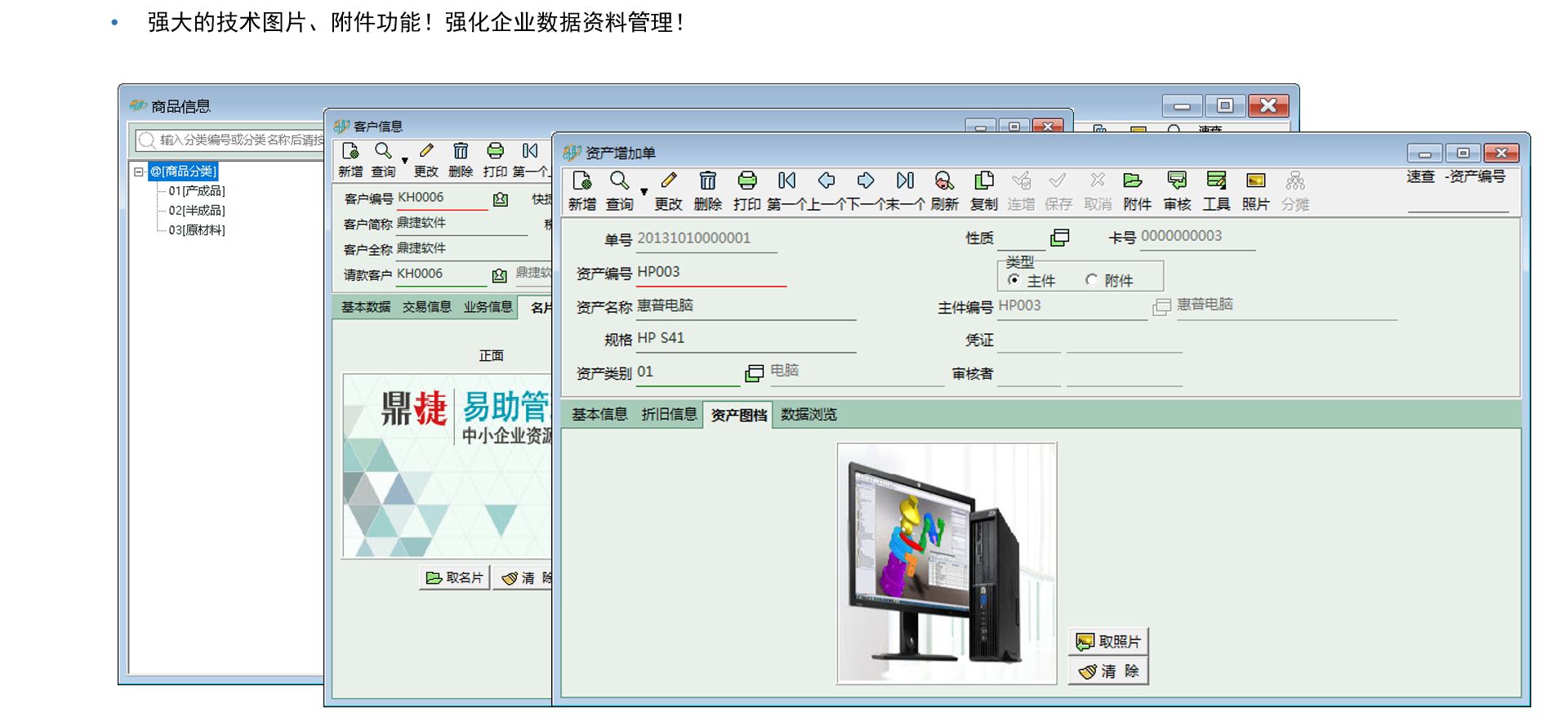Switch to the 数据浏览 tab
Screen dimensions: 1568x722
click(x=808, y=414)
